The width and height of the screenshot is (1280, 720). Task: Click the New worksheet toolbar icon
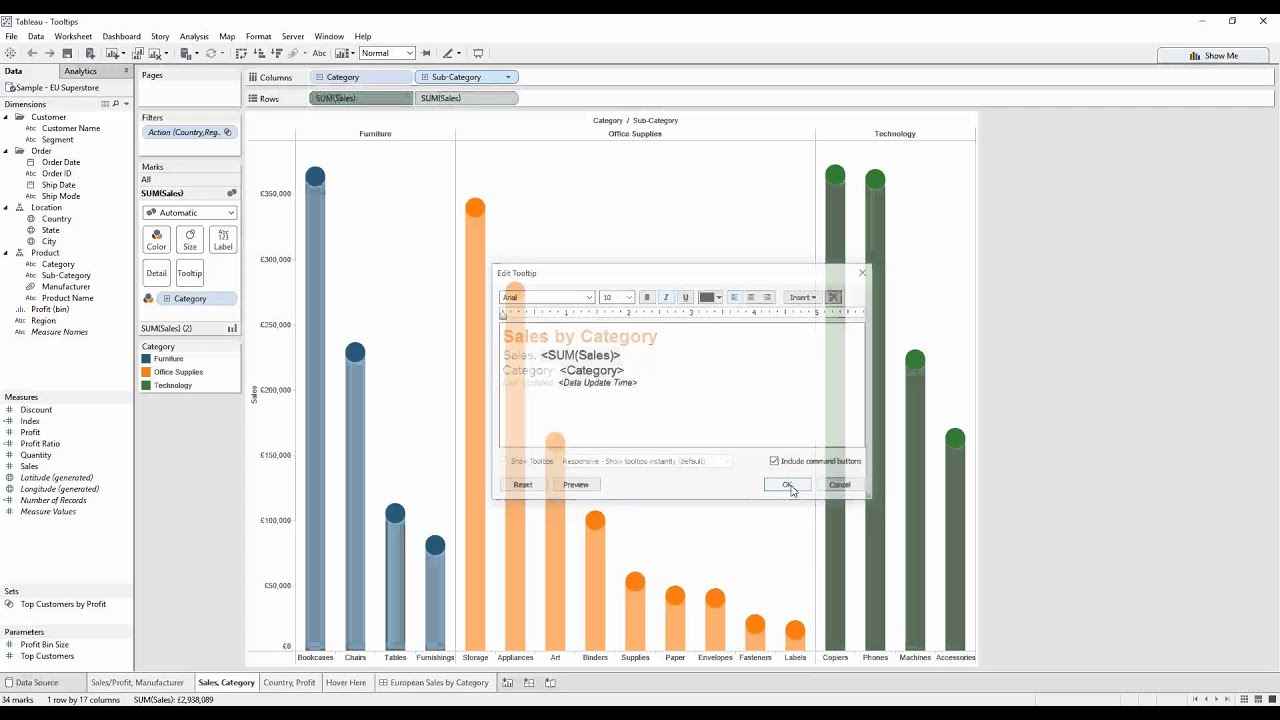(x=113, y=53)
